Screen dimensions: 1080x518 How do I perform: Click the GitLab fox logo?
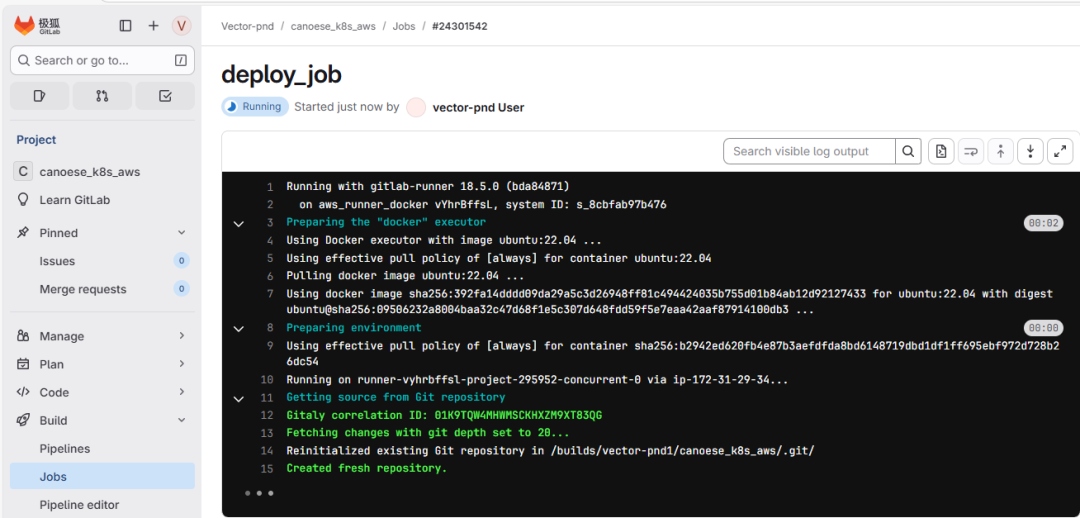tap(24, 25)
